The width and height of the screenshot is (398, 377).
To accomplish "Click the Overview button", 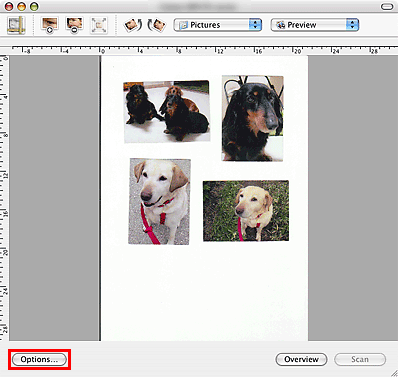I will [x=301, y=359].
